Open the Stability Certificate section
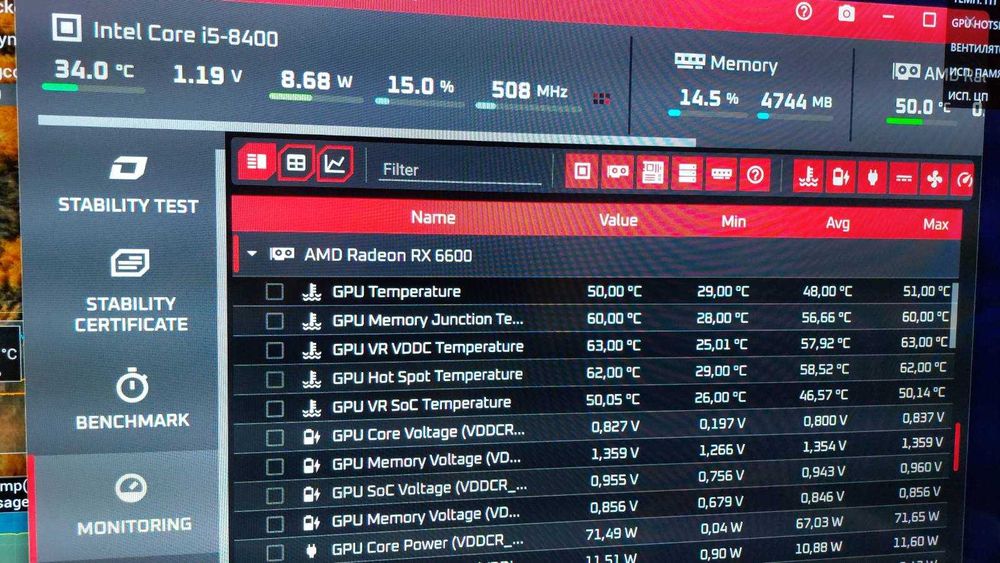Screen dimensions: 1000x563 [x=130, y=291]
